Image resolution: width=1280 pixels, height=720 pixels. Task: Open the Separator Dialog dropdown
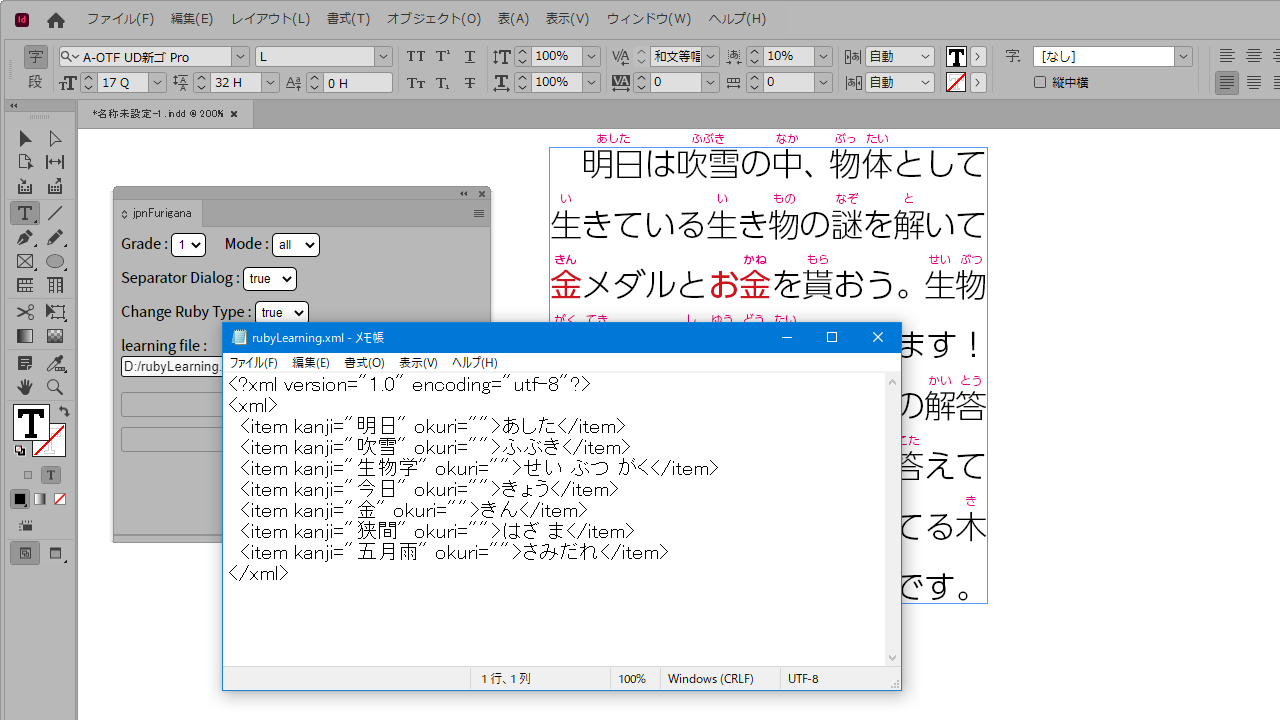coord(270,279)
